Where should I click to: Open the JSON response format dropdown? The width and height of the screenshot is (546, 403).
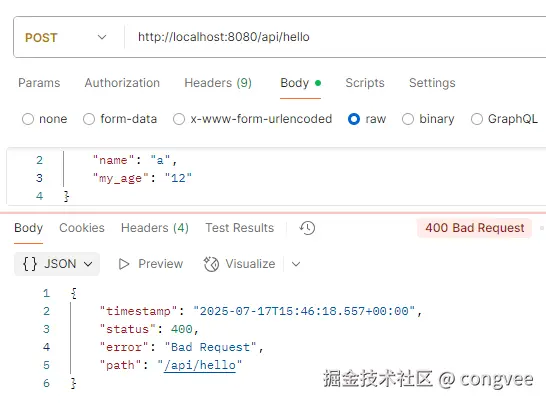coord(57,264)
